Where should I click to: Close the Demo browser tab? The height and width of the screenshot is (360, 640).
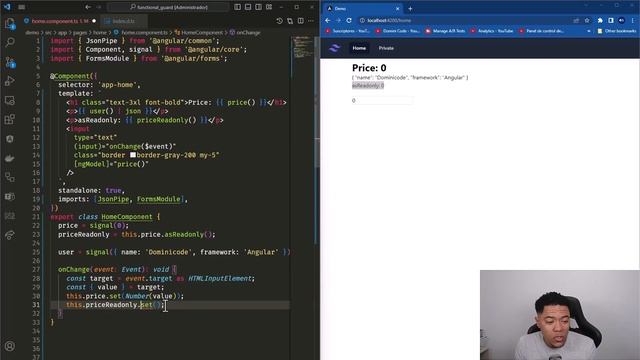tap(398, 8)
